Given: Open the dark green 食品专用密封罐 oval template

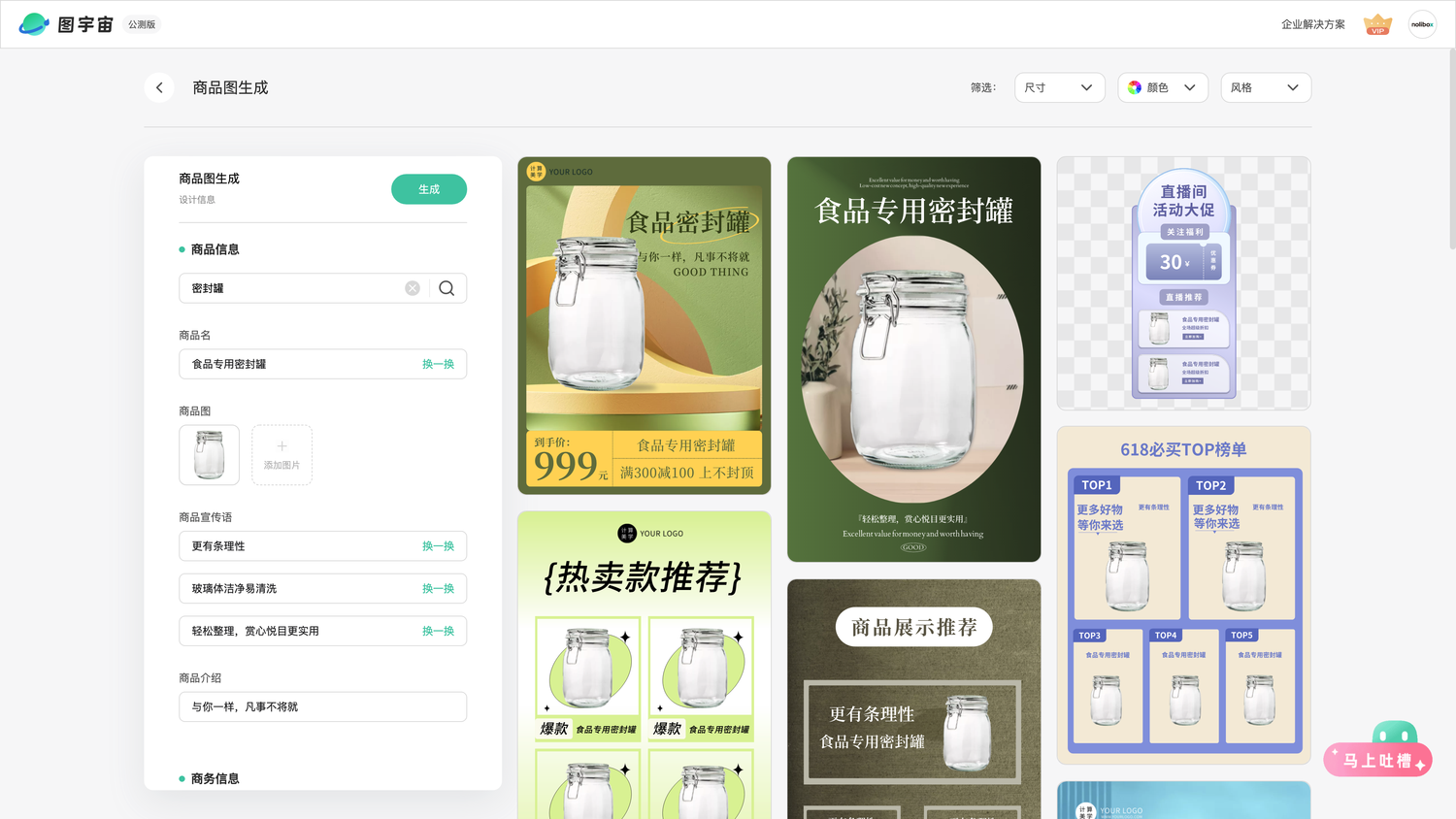Looking at the screenshot, I should click(x=913, y=359).
